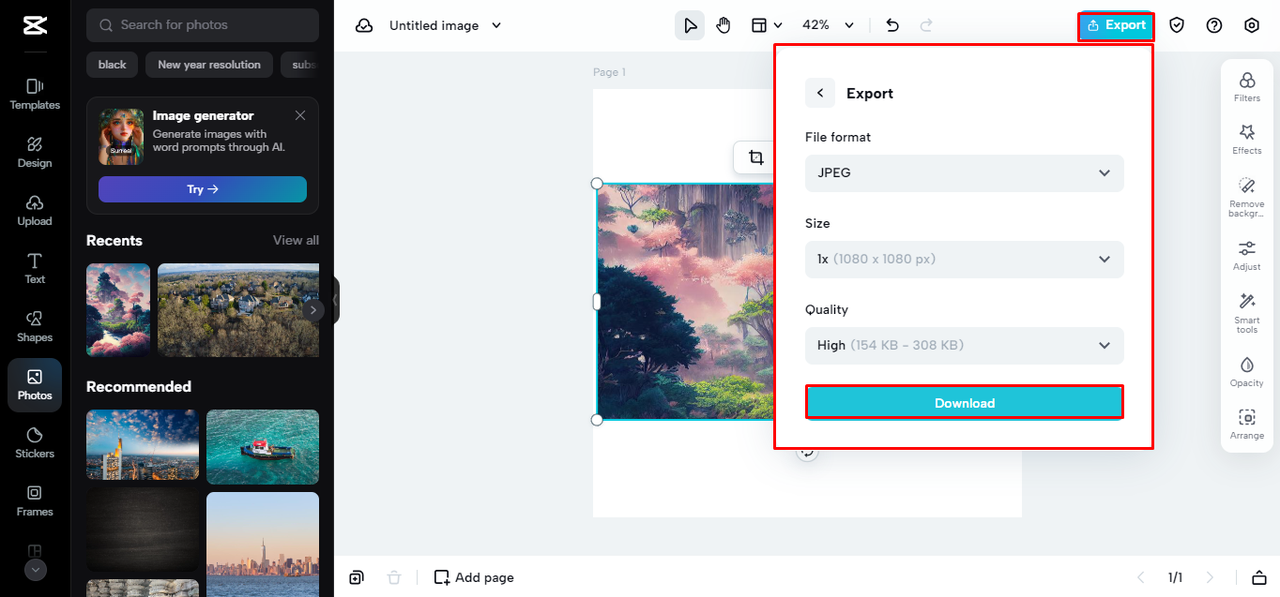This screenshot has height=597, width=1280.
Task: Click the Export button in top bar
Action: click(1116, 26)
